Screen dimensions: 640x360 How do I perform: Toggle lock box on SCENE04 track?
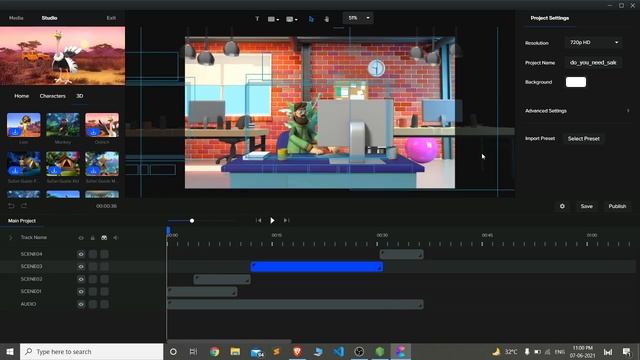coord(93,254)
